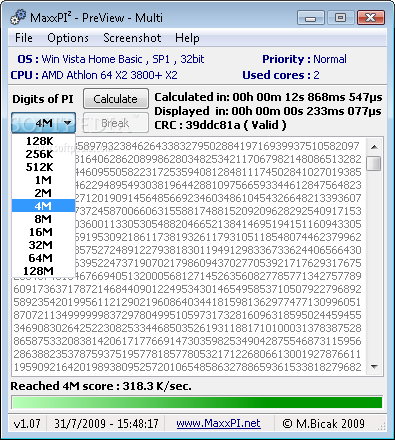Click the Priority : Normal text
The image size is (395, 440).
tap(304, 59)
